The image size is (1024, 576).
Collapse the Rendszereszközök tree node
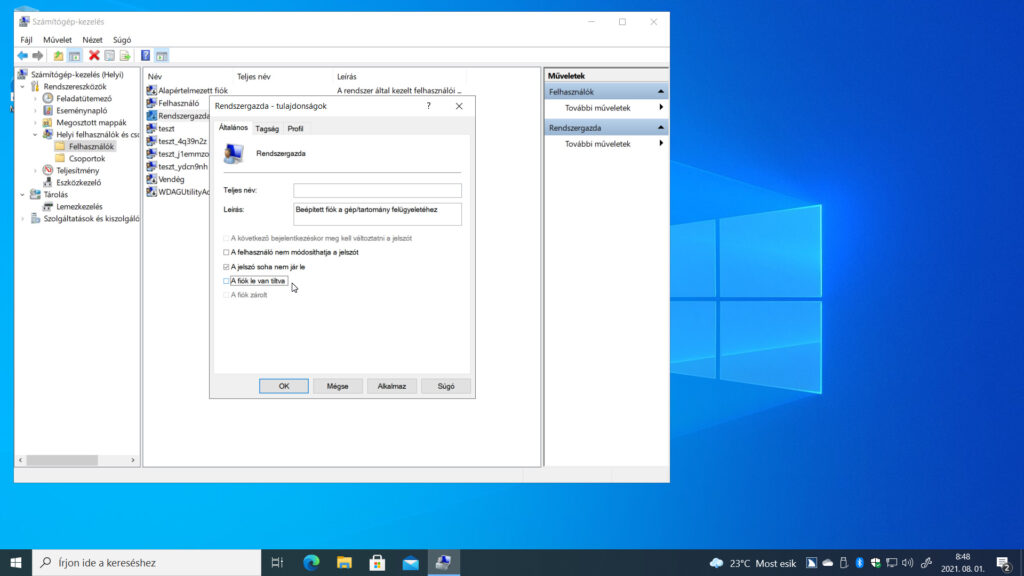click(x=23, y=87)
